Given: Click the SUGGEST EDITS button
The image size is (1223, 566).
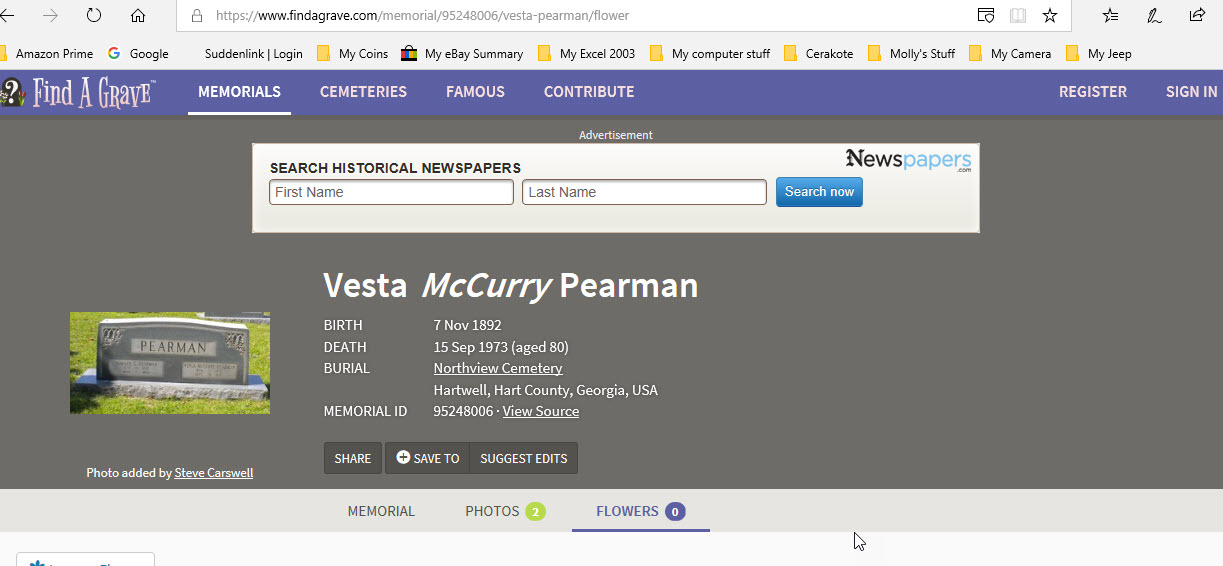Looking at the screenshot, I should [x=524, y=458].
